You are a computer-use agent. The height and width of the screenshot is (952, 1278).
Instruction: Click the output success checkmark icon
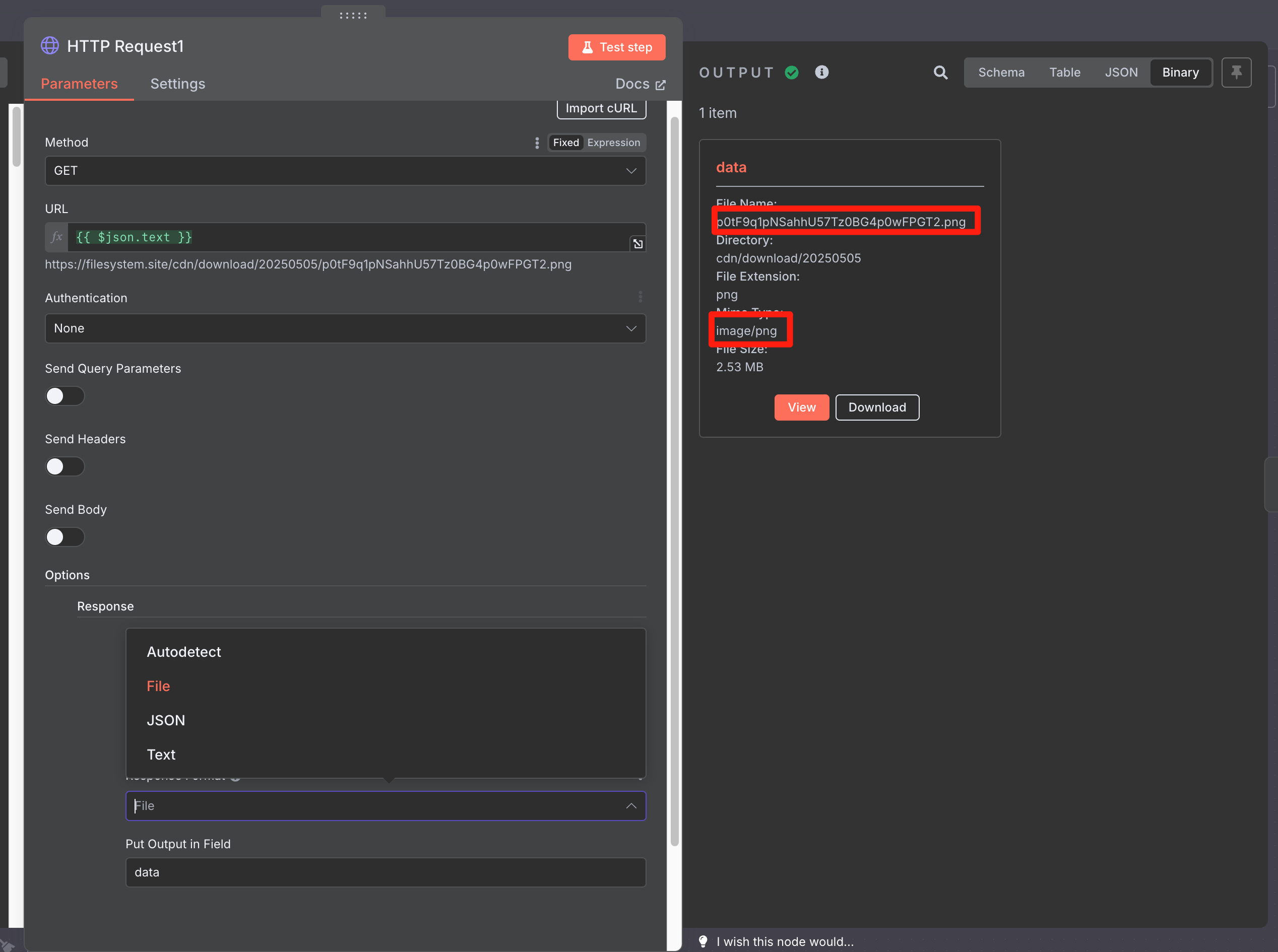click(x=792, y=73)
